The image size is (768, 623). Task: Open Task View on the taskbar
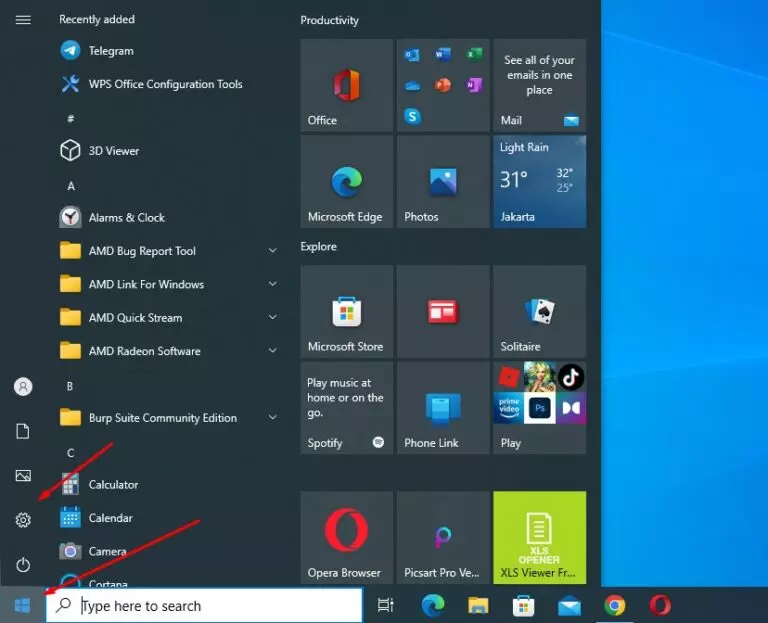coord(385,605)
